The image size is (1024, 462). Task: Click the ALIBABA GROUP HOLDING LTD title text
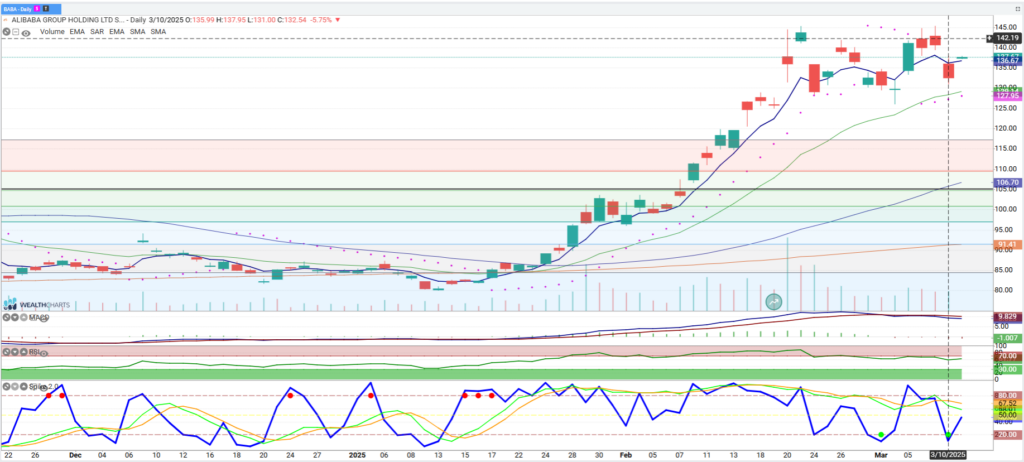[x=68, y=20]
